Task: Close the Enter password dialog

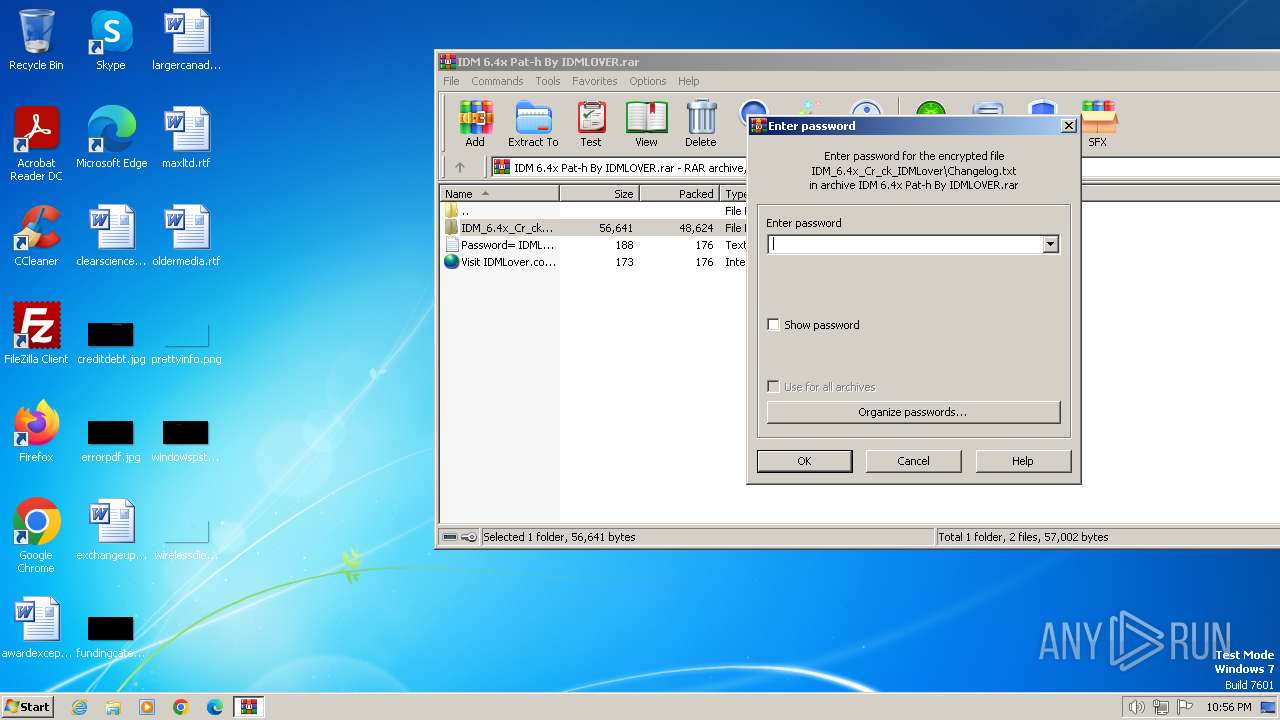Action: coord(1068,126)
